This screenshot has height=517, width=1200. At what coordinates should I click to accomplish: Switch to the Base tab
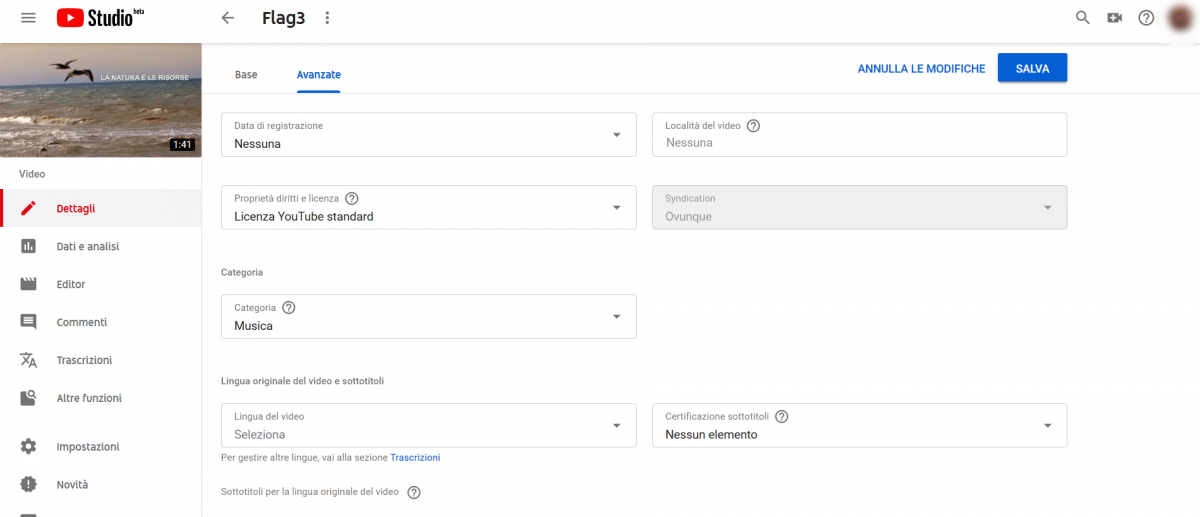(x=246, y=75)
